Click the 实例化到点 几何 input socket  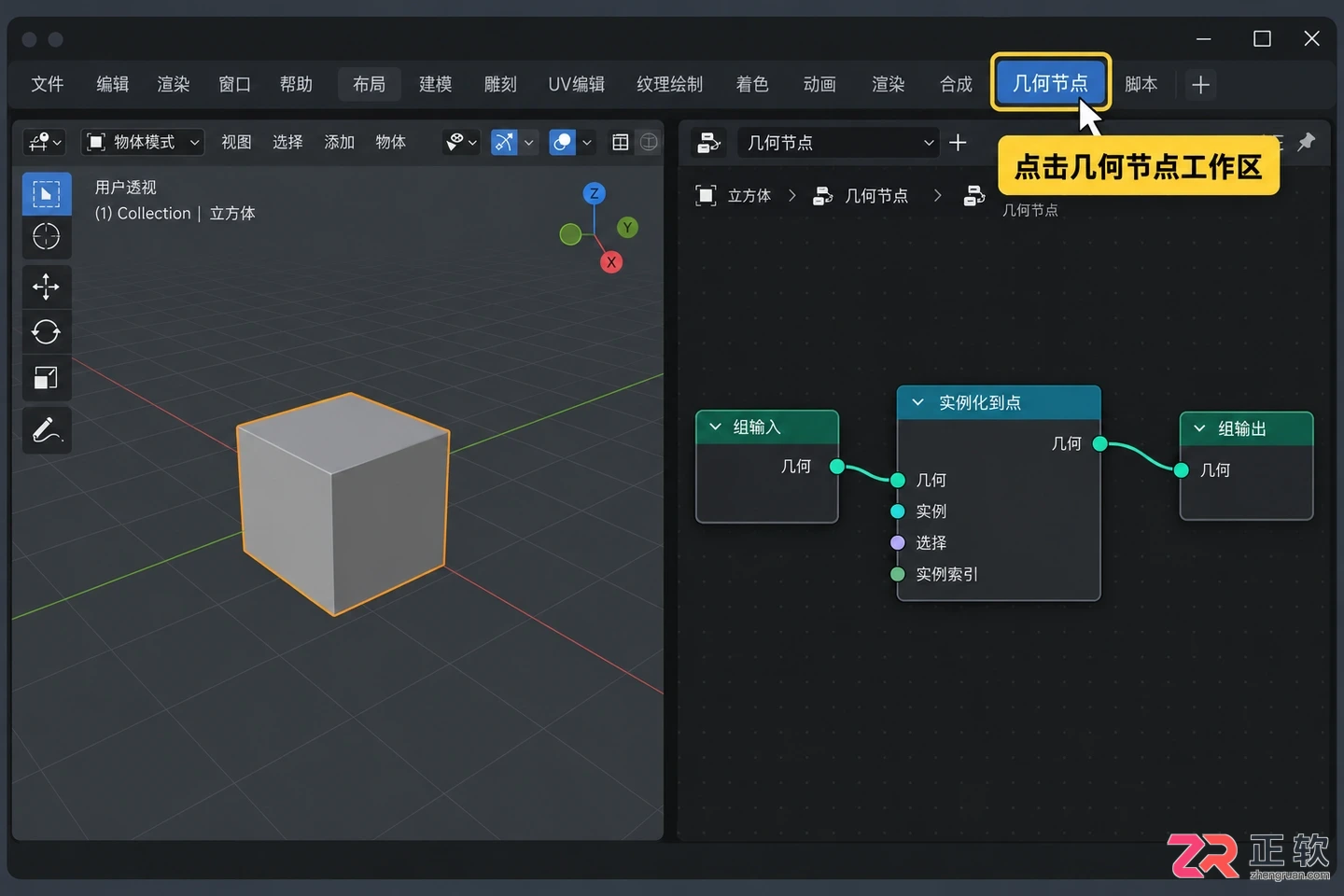(898, 480)
